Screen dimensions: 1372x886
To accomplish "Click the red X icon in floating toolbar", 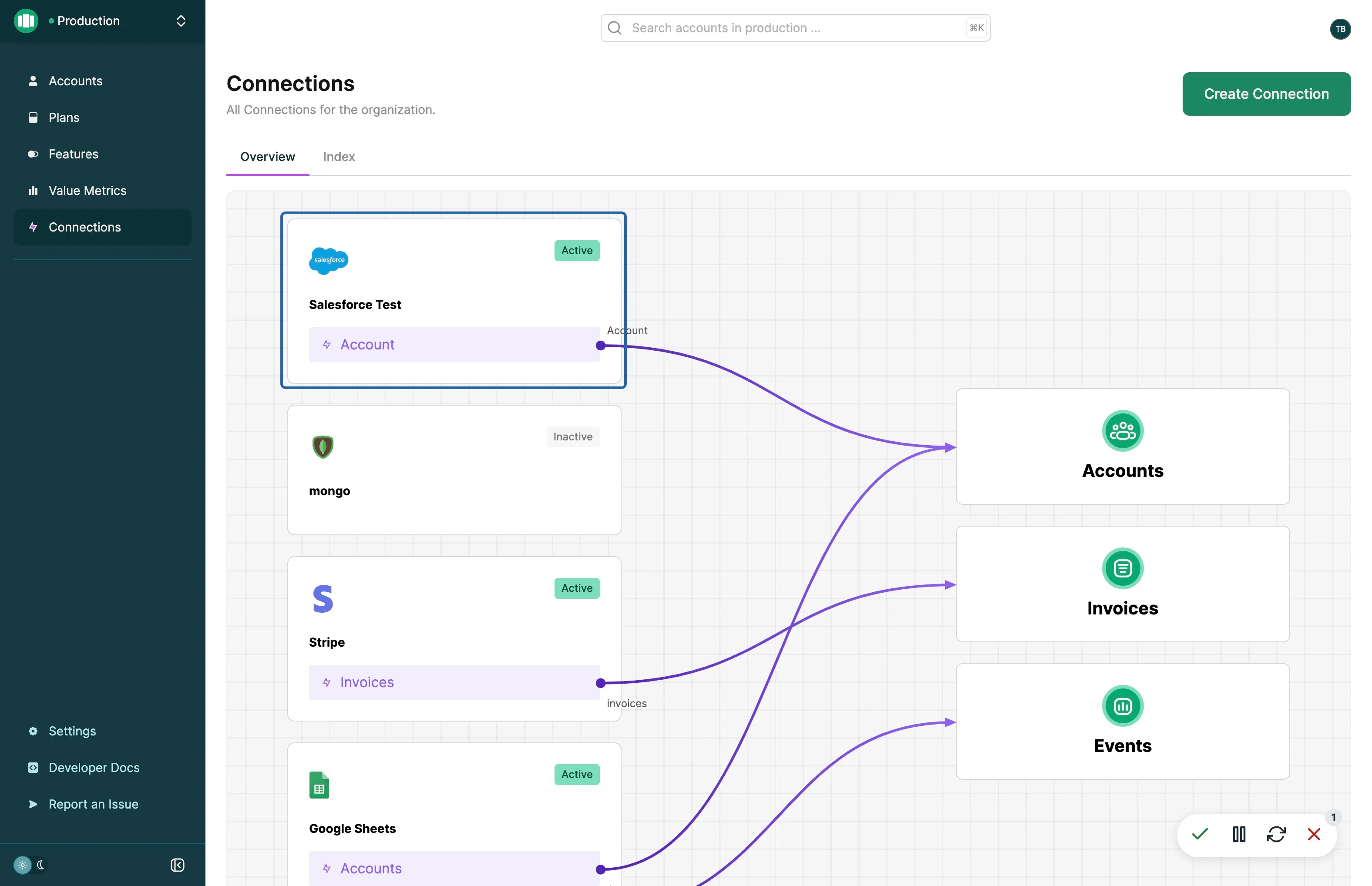I will pos(1314,834).
